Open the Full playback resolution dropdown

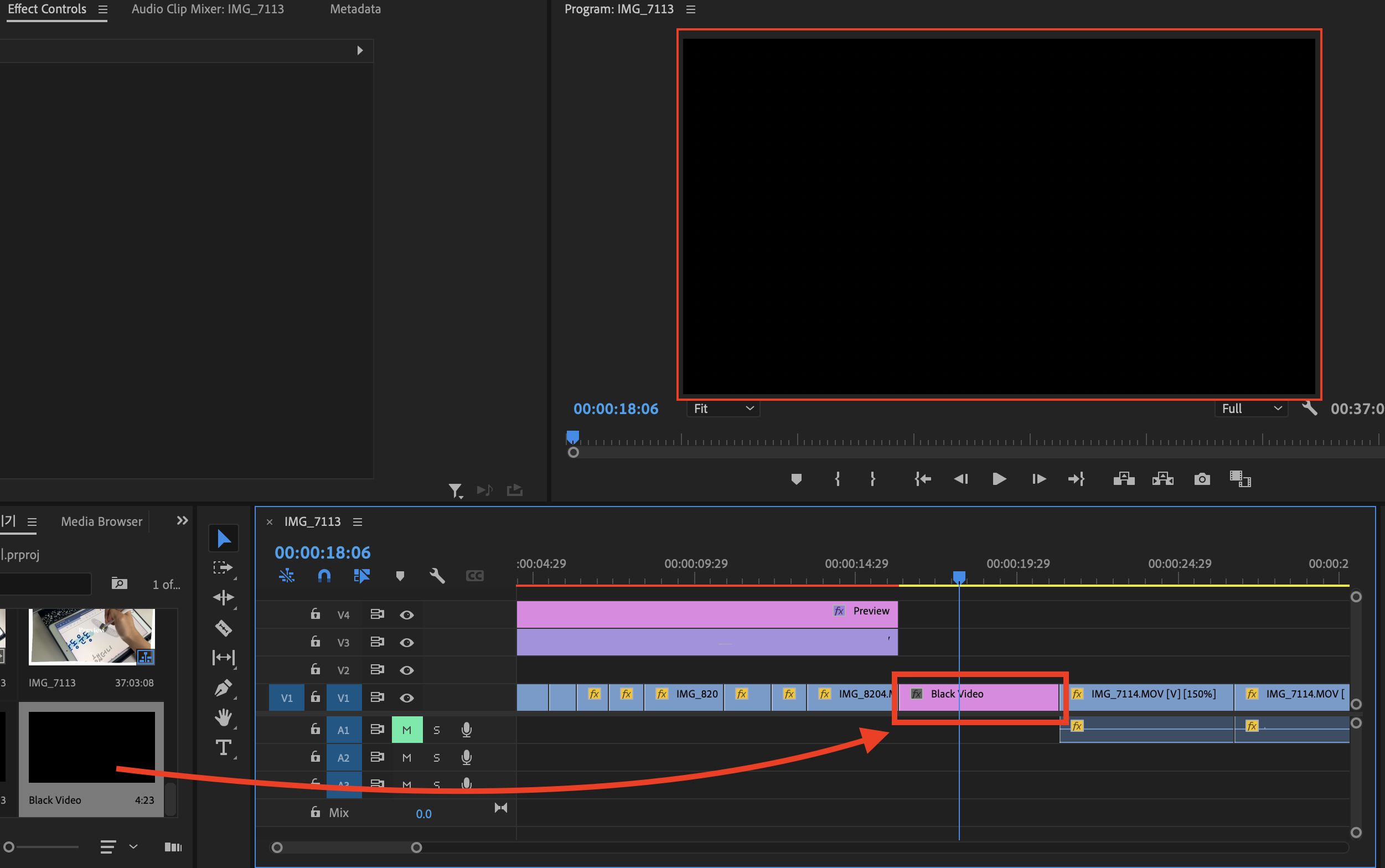click(x=1250, y=409)
